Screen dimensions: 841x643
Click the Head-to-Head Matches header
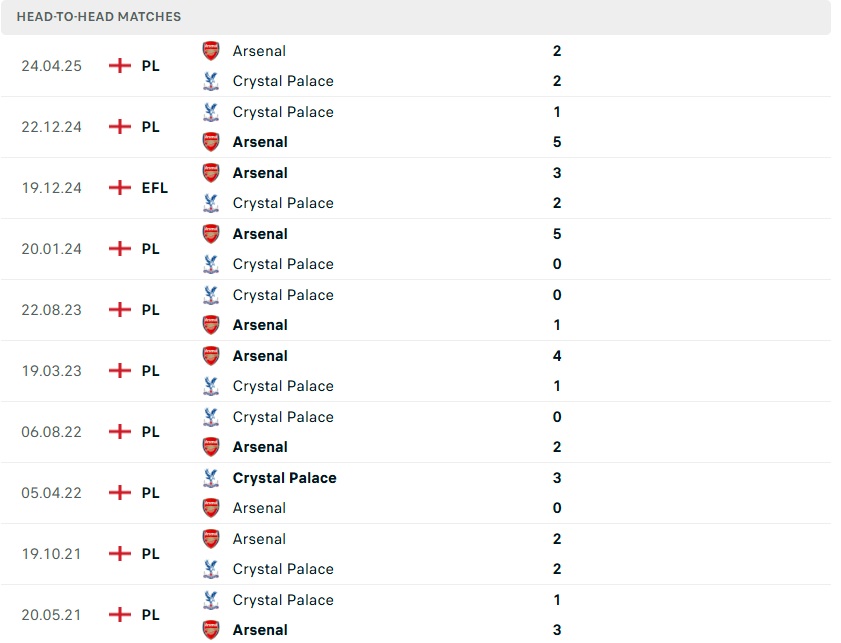point(99,17)
